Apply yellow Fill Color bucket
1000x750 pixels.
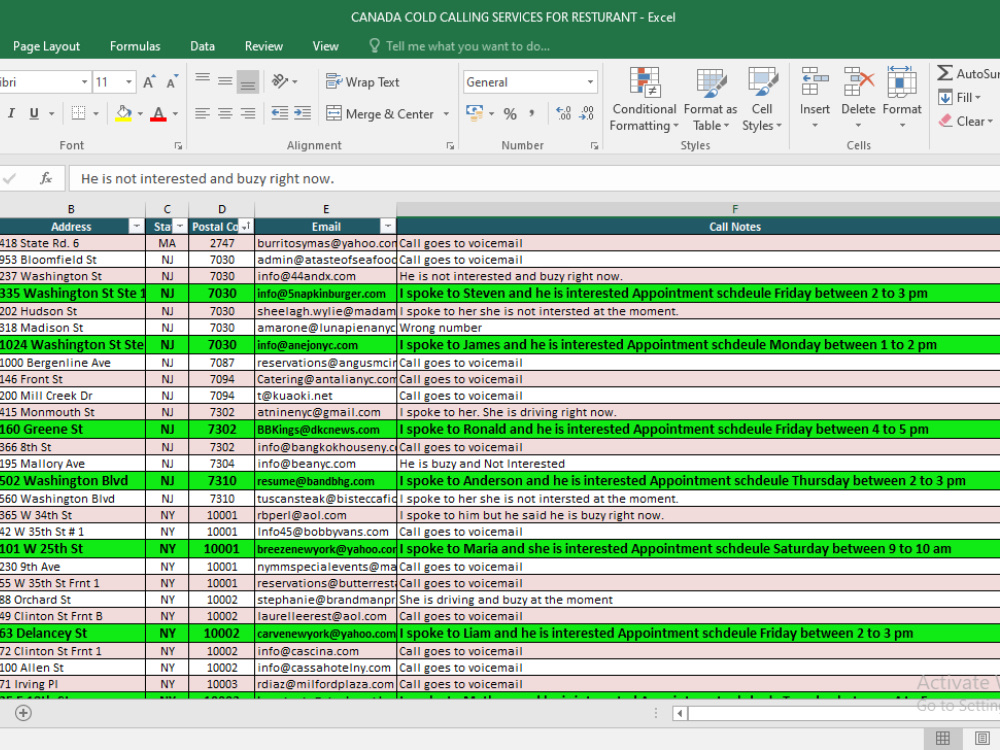click(124, 114)
